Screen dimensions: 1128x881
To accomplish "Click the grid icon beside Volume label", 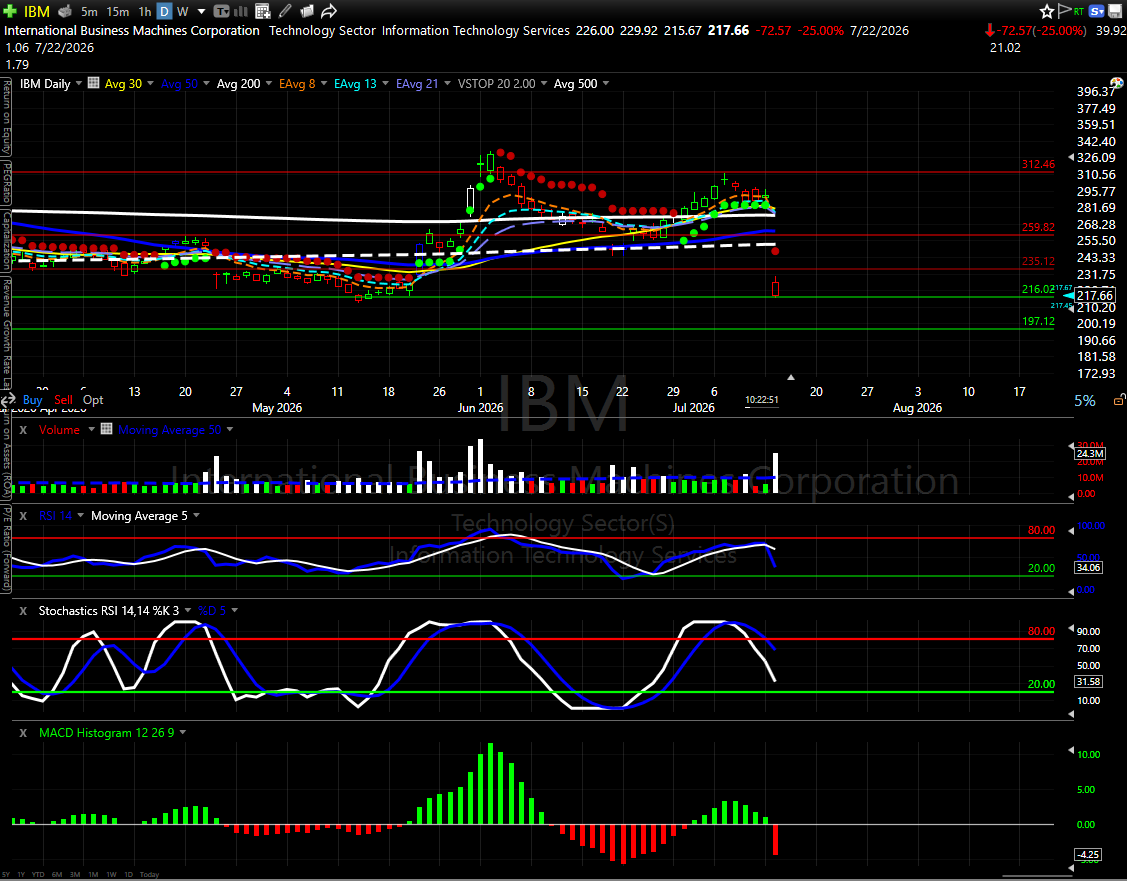I will [x=106, y=429].
